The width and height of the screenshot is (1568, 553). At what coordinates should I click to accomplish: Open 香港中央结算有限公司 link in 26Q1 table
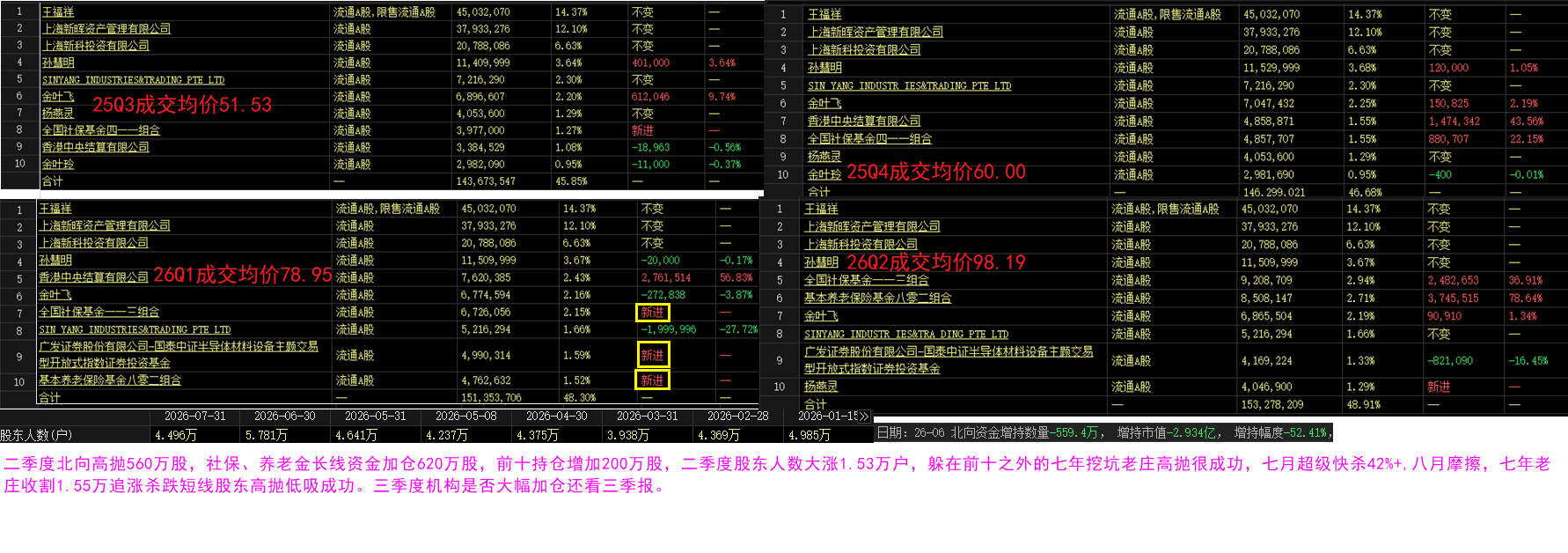point(93,277)
